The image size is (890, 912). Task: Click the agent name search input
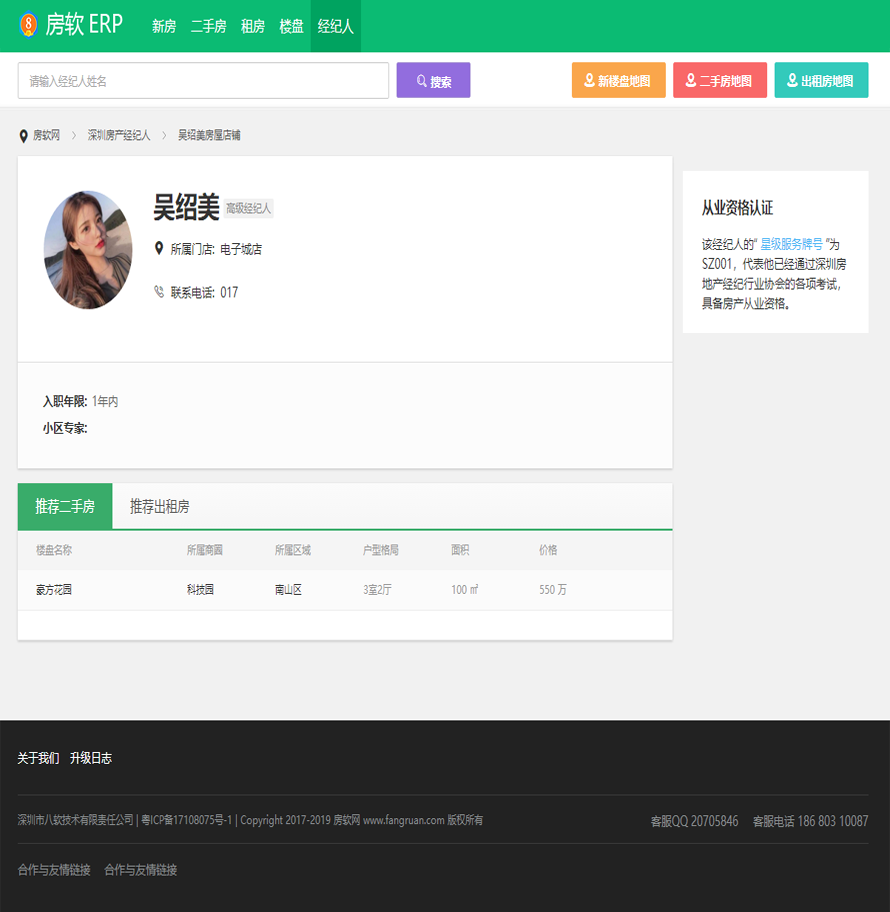203,81
